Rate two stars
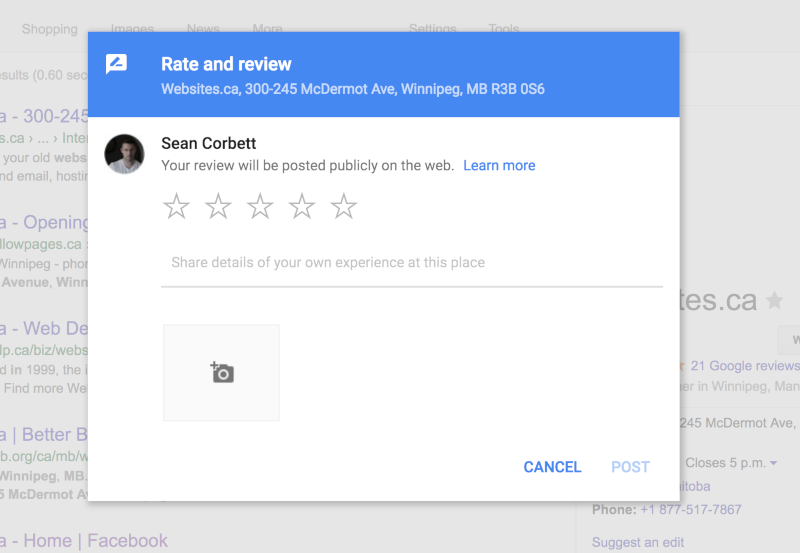The height and width of the screenshot is (553, 800). pos(218,206)
